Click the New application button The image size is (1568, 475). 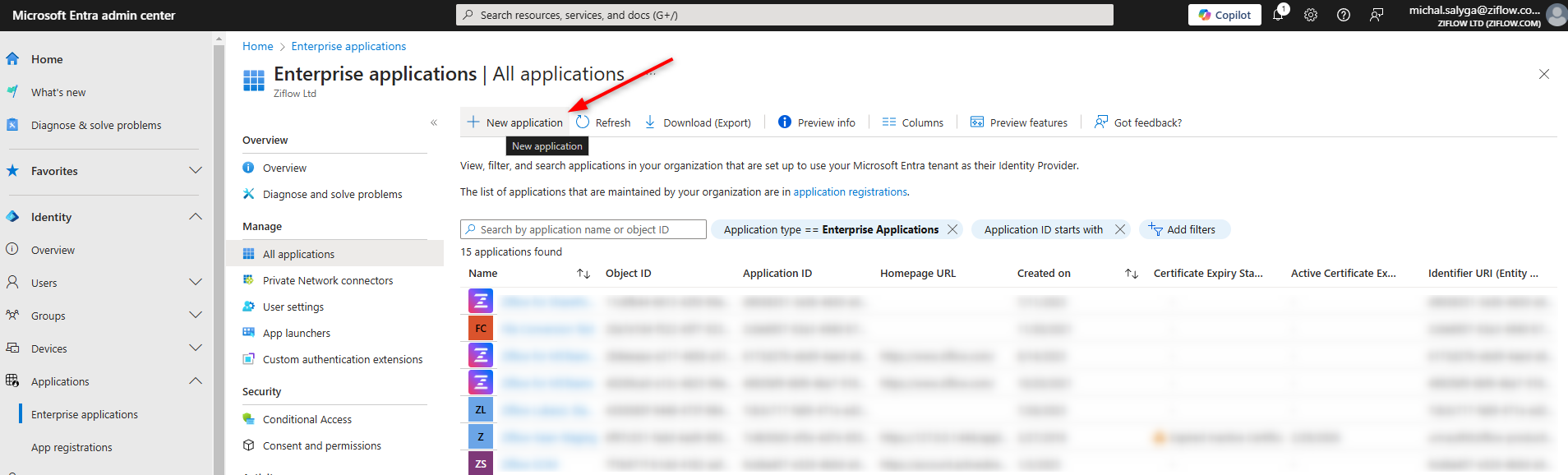(515, 122)
